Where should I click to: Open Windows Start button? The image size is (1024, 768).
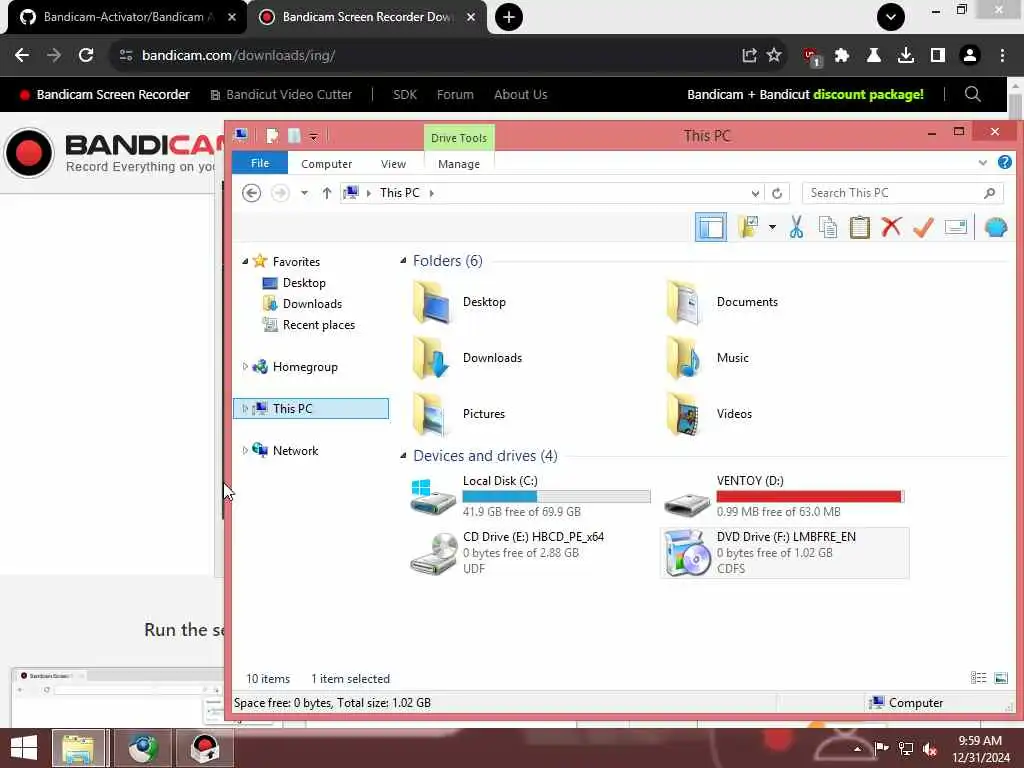pos(24,748)
